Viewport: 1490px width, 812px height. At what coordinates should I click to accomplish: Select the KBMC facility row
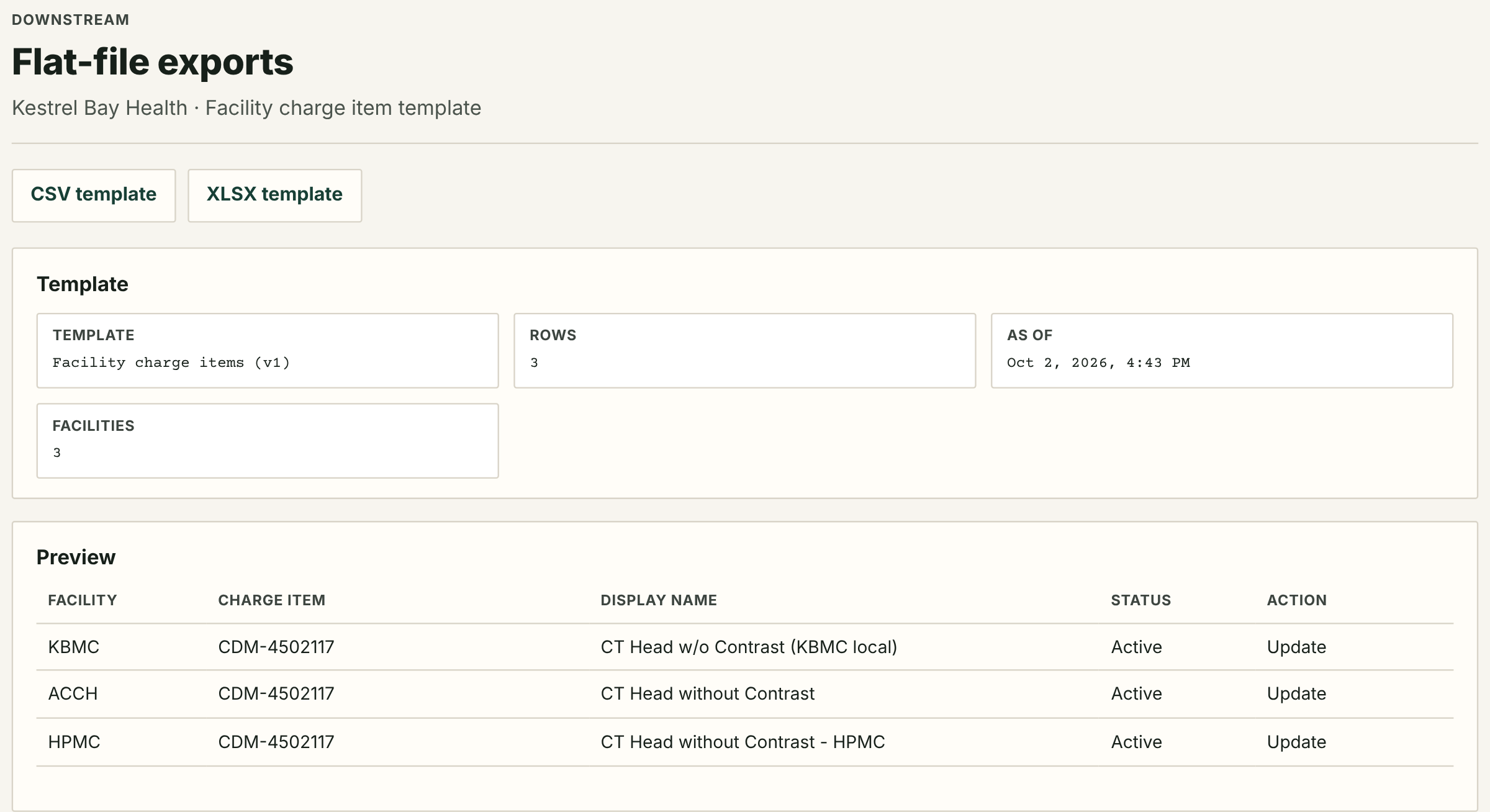(744, 647)
